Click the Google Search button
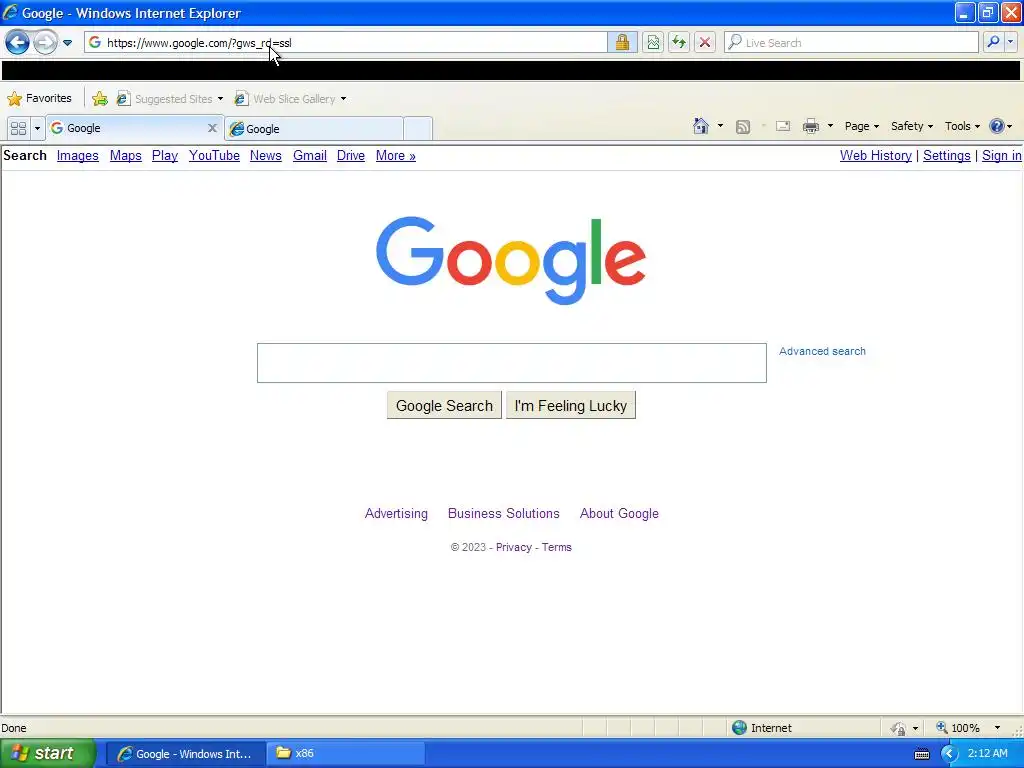Viewport: 1024px width, 768px height. (x=444, y=406)
